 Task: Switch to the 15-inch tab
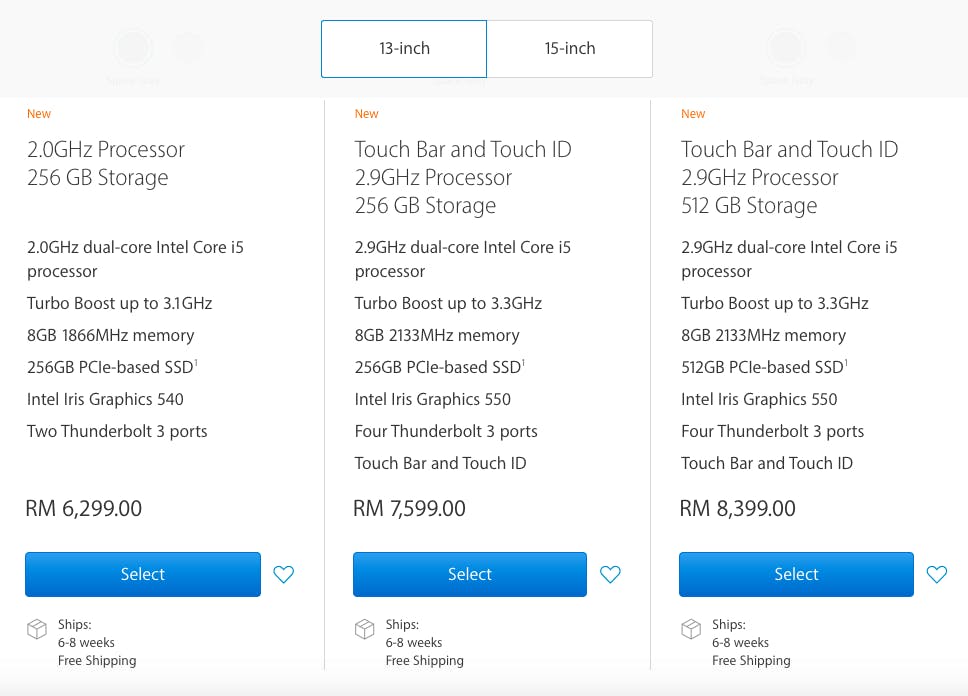[x=570, y=49]
